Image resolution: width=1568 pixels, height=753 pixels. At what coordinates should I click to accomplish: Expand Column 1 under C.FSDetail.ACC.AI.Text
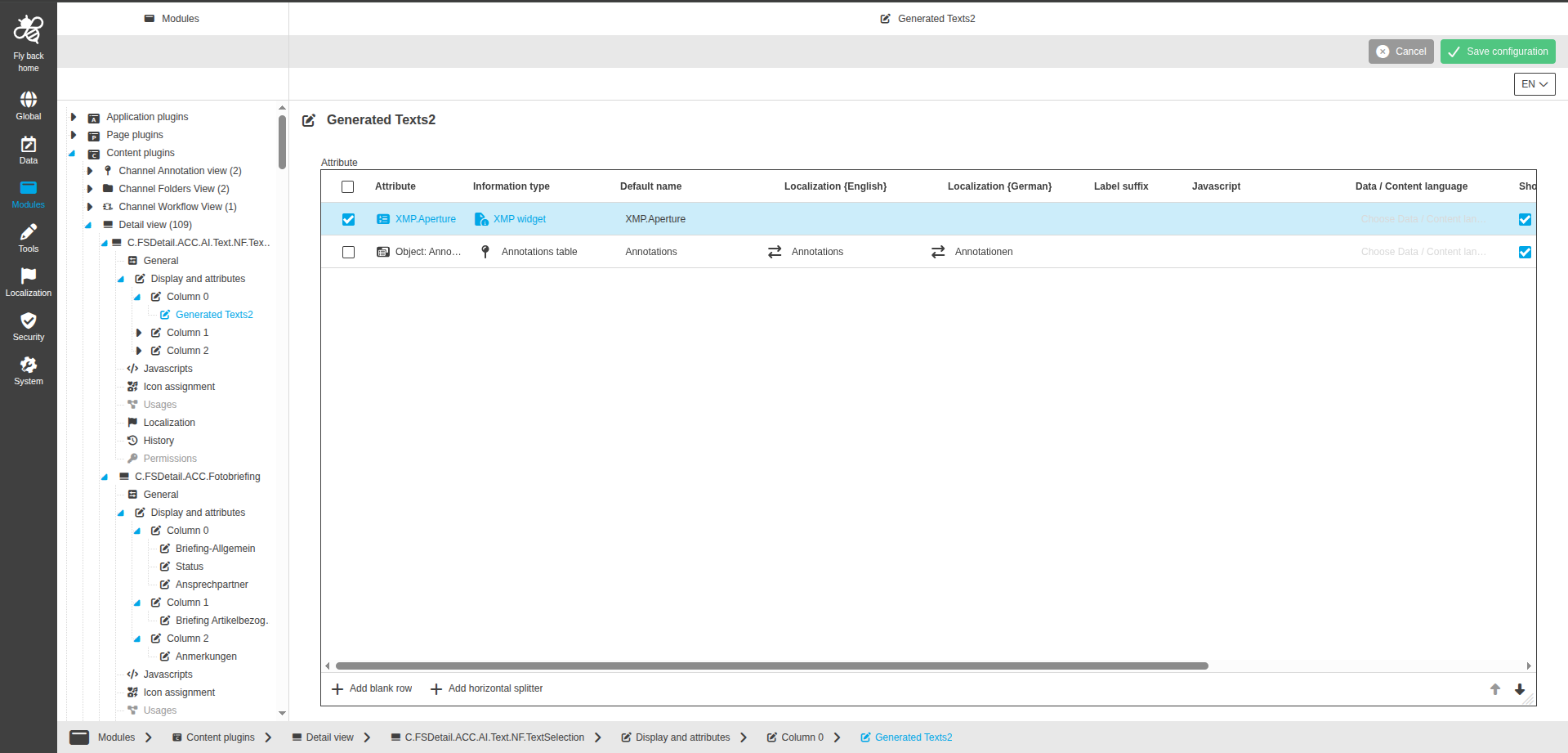pos(139,333)
